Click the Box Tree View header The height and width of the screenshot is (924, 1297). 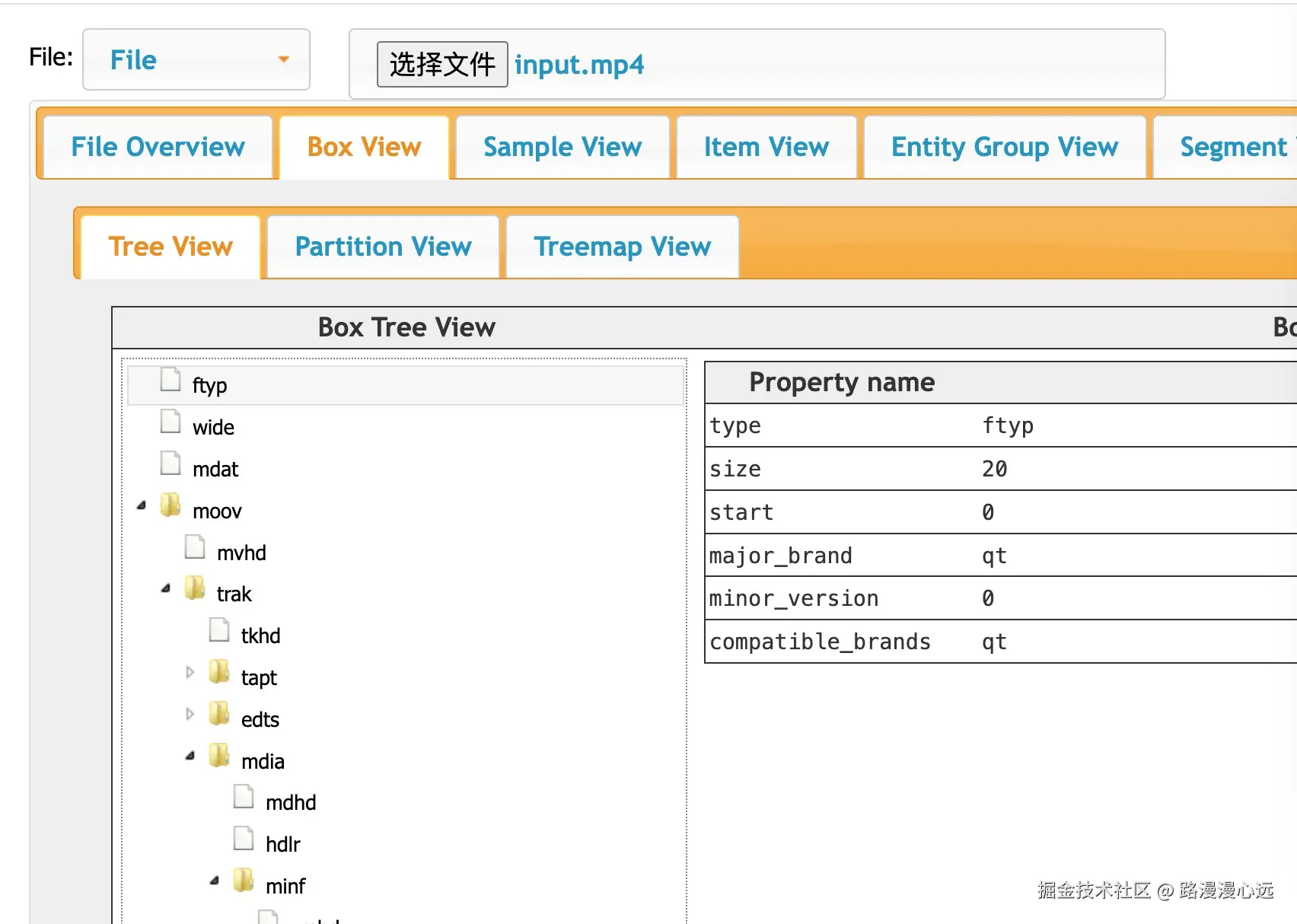[406, 327]
